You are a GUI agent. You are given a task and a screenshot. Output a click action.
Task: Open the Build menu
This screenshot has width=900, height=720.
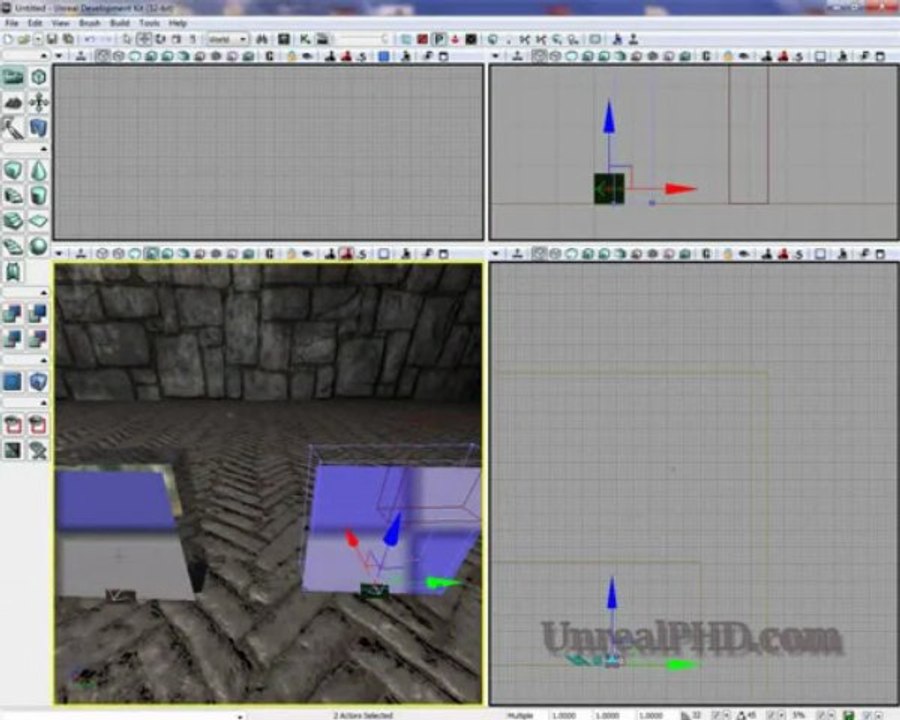click(x=119, y=23)
